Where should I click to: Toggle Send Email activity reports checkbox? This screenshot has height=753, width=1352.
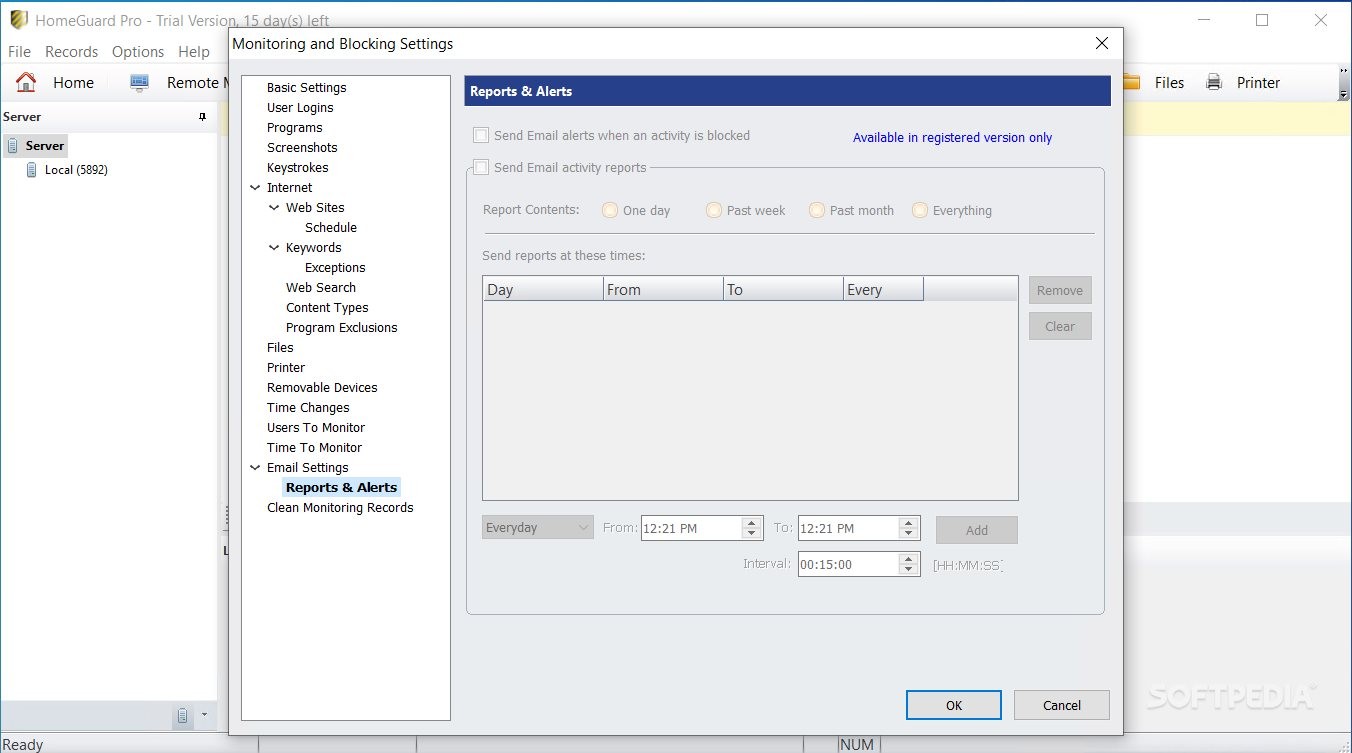click(x=481, y=168)
